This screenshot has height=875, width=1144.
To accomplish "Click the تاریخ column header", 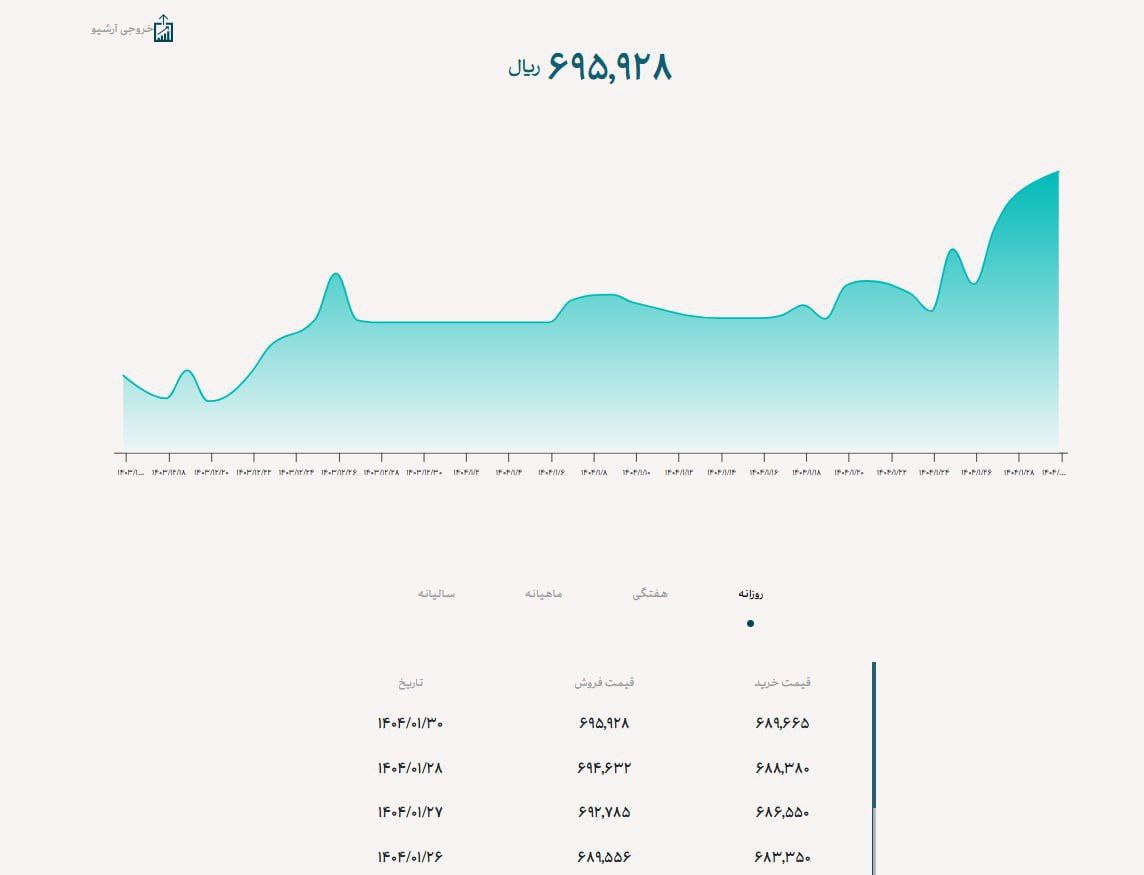I will [x=411, y=682].
